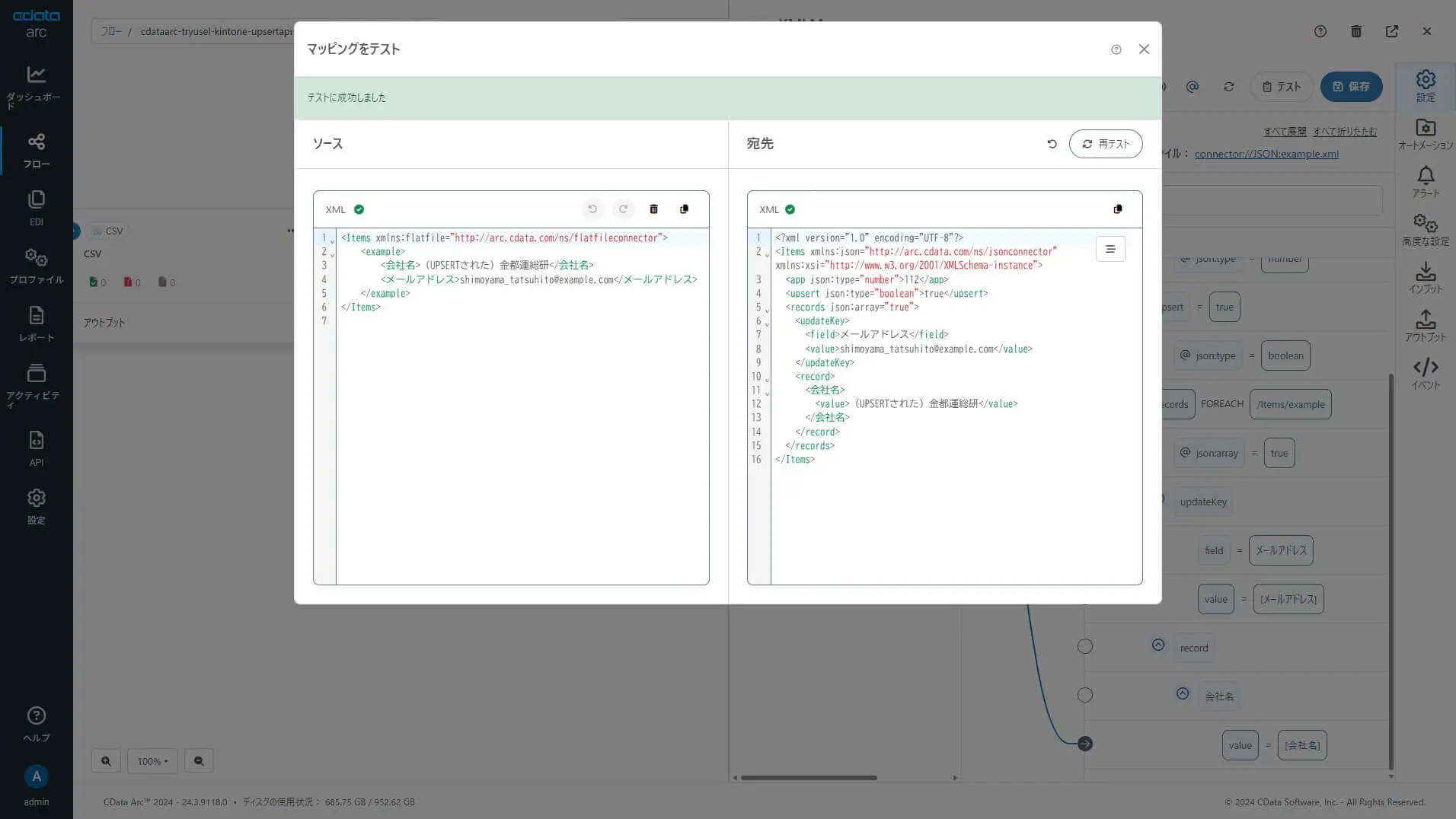Open the Output (アウトプット) tab
The image size is (1456, 819).
[x=1426, y=326]
